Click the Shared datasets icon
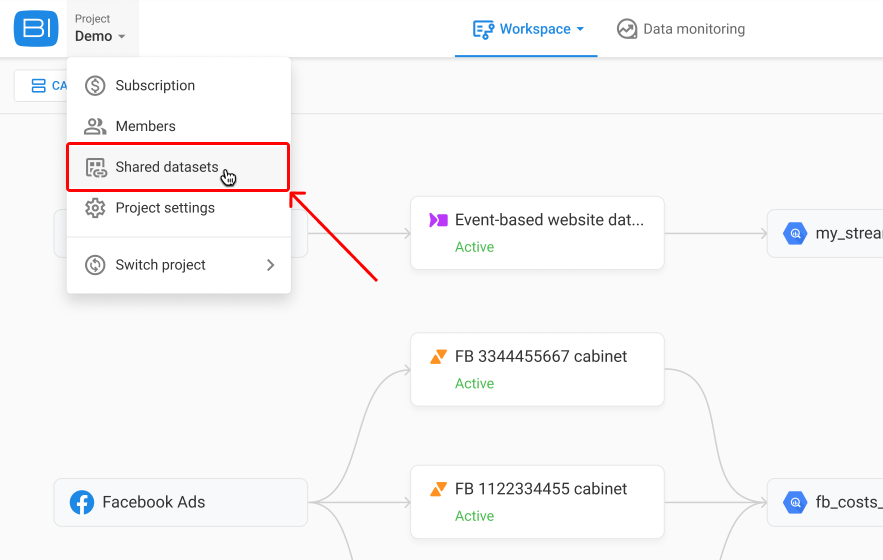This screenshot has height=560, width=883. [x=96, y=167]
